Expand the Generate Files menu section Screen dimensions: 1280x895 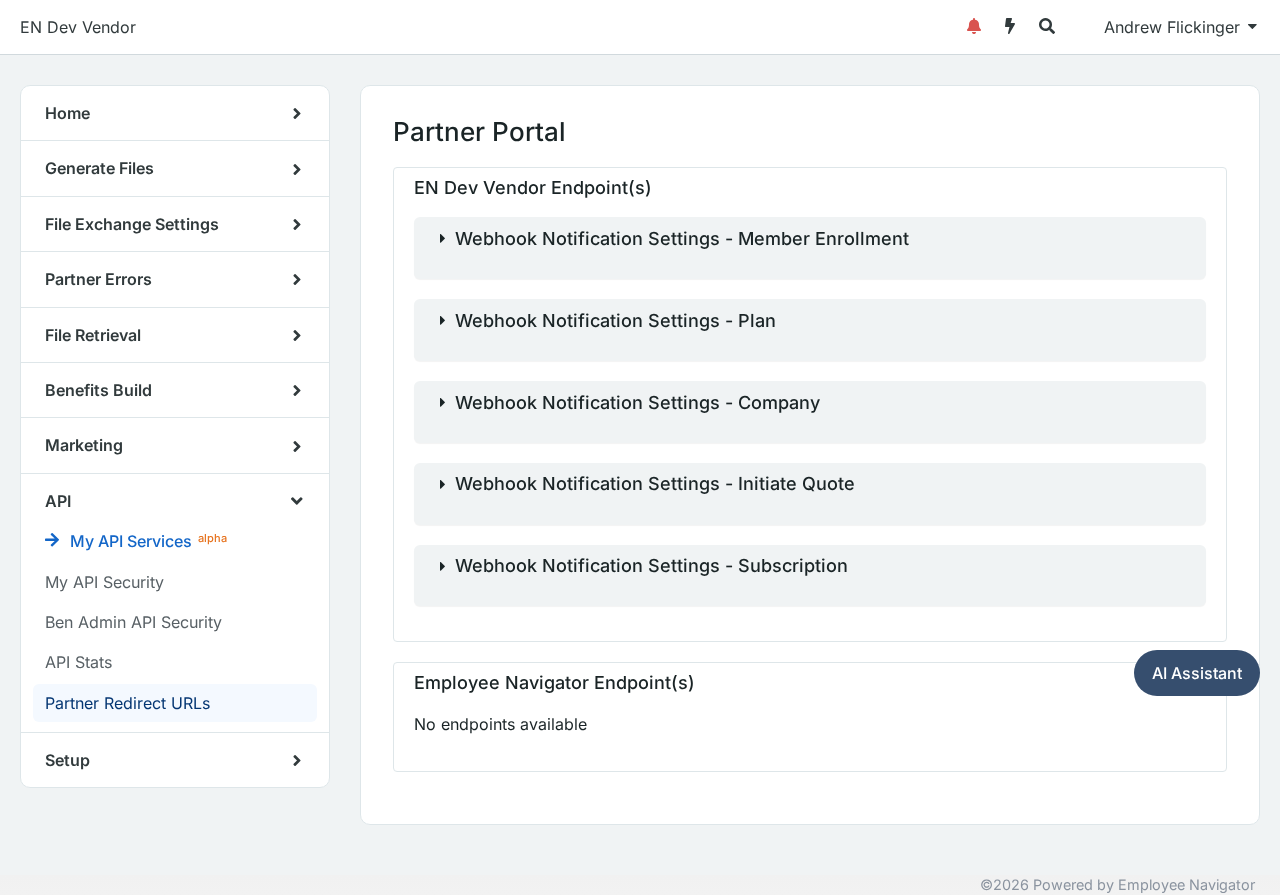click(x=175, y=168)
